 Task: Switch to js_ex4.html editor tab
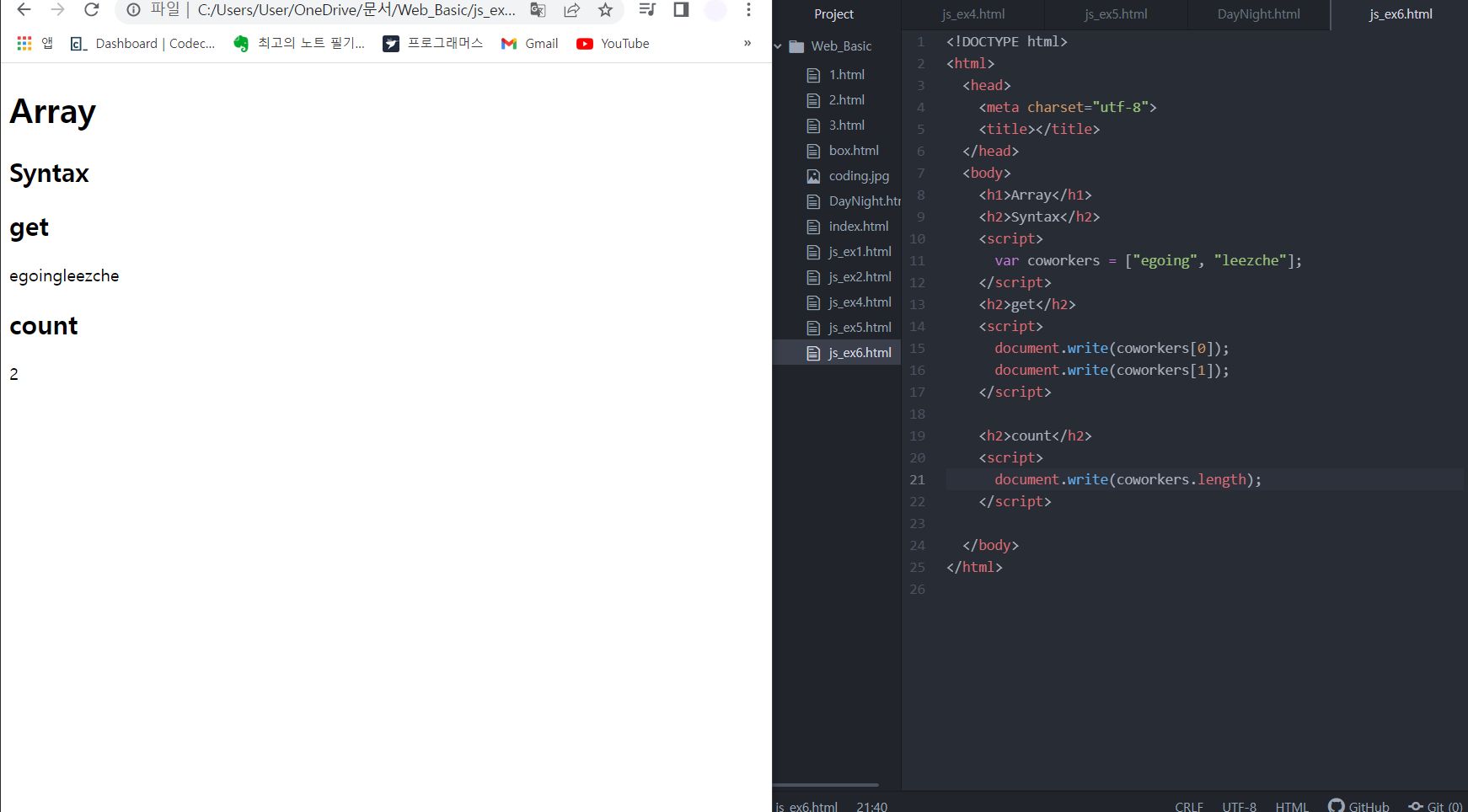tap(972, 14)
